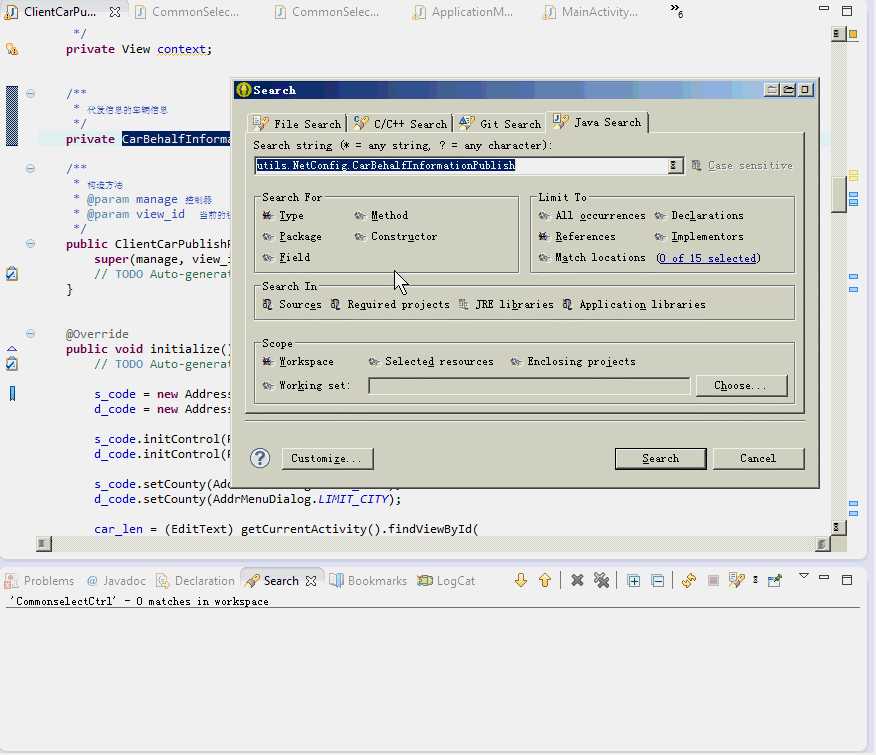The image size is (876, 755).
Task: Open previous searches dropdown arrow
Action: (x=755, y=580)
